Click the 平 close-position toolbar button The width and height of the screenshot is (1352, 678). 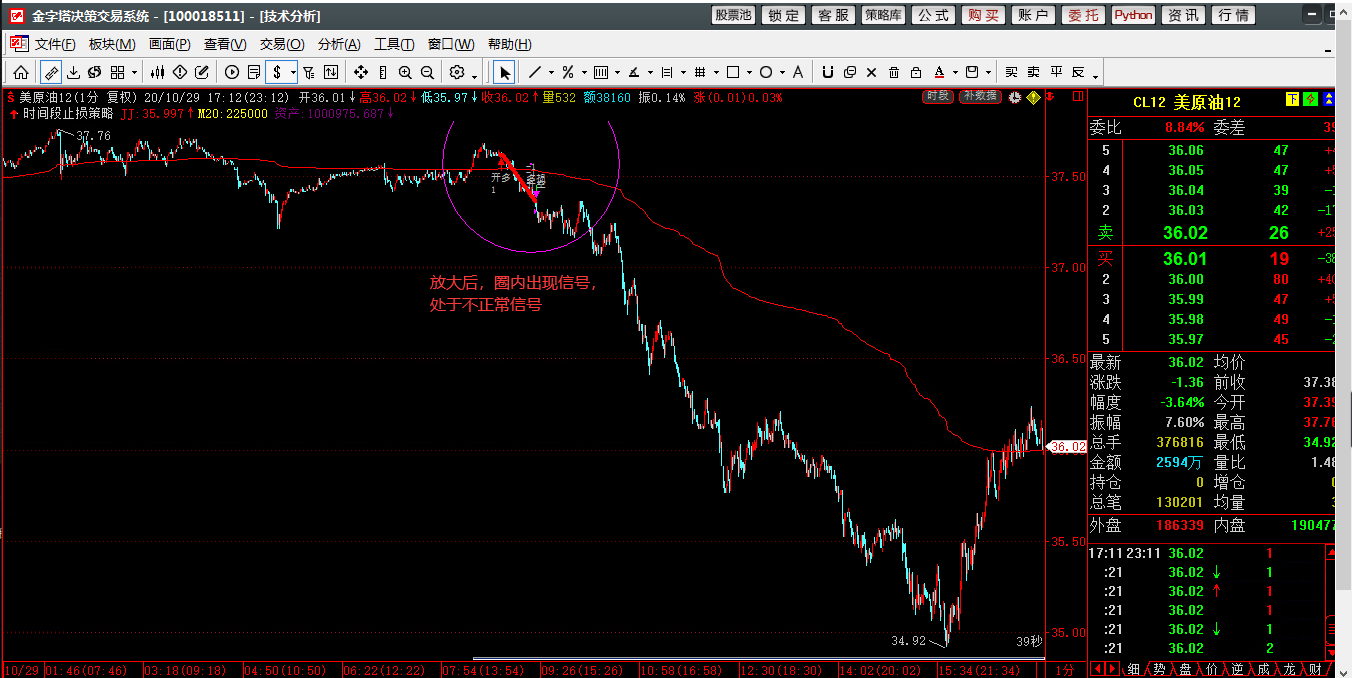click(1056, 72)
